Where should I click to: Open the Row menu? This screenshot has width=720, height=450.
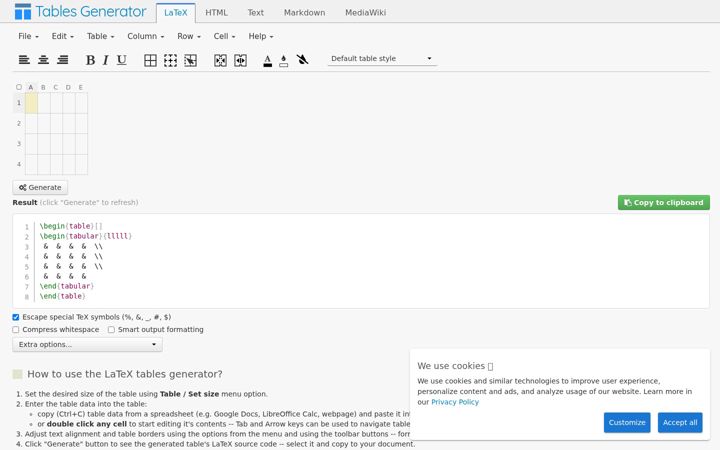[x=189, y=36]
